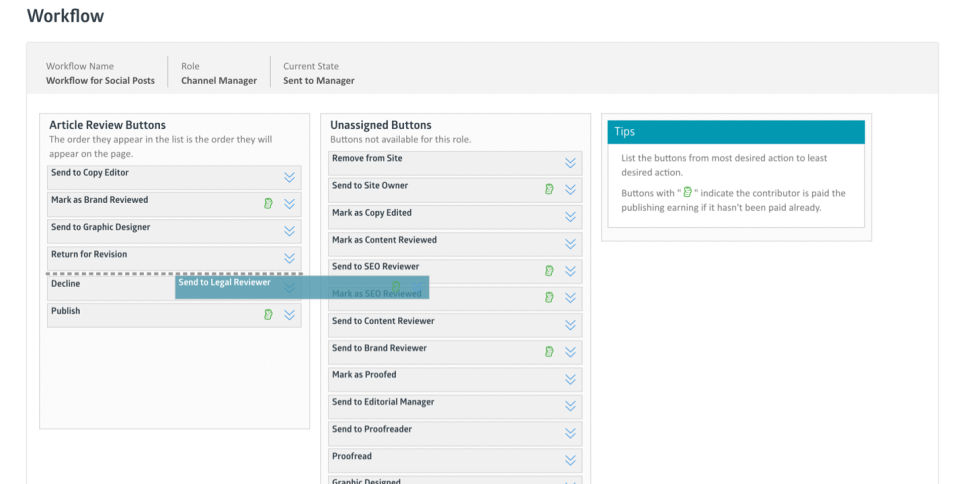960x484 pixels.
Task: Click payment icon on Mark as SEO Reviewed
Action: (x=549, y=297)
